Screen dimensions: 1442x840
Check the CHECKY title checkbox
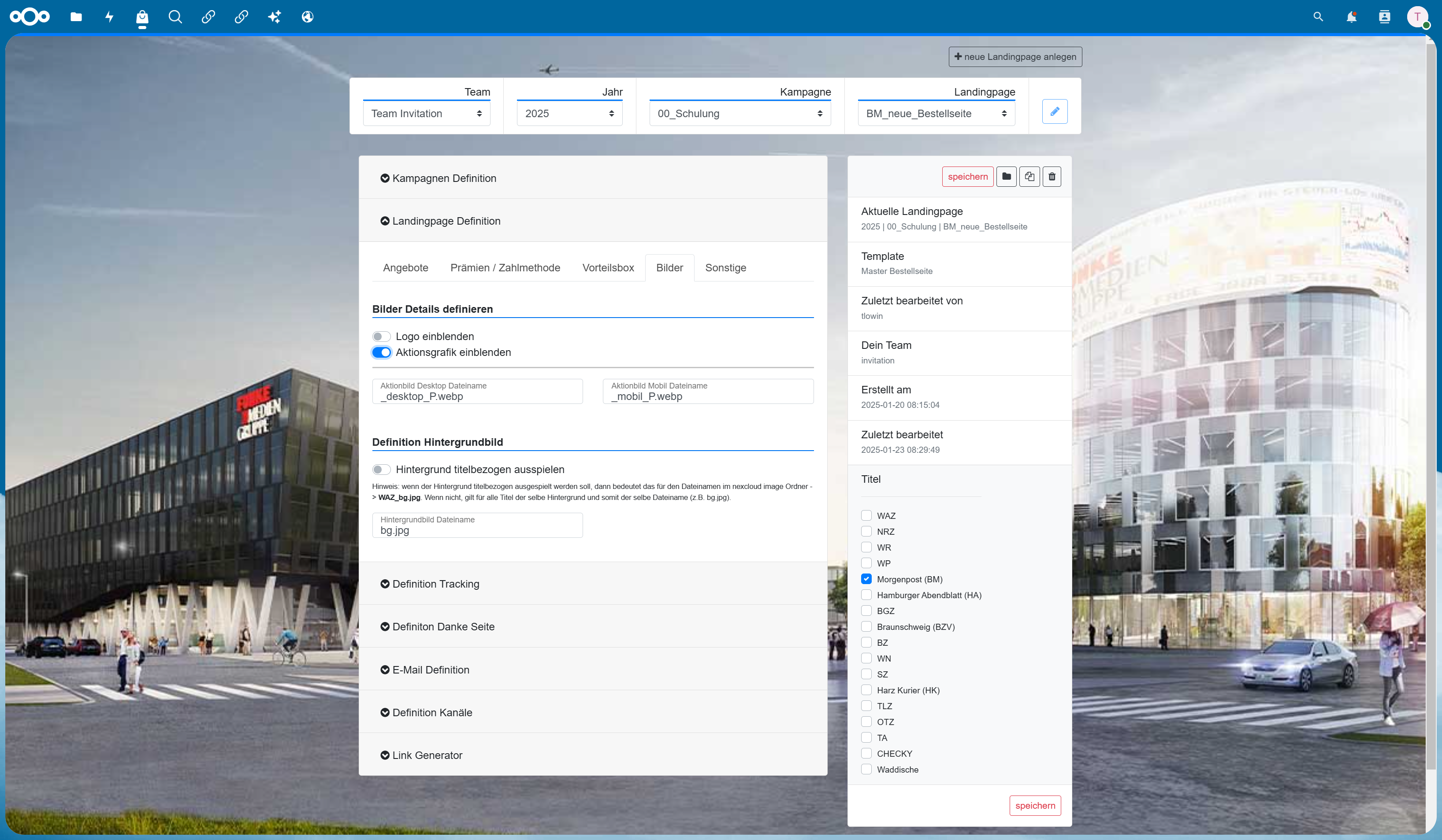point(866,753)
